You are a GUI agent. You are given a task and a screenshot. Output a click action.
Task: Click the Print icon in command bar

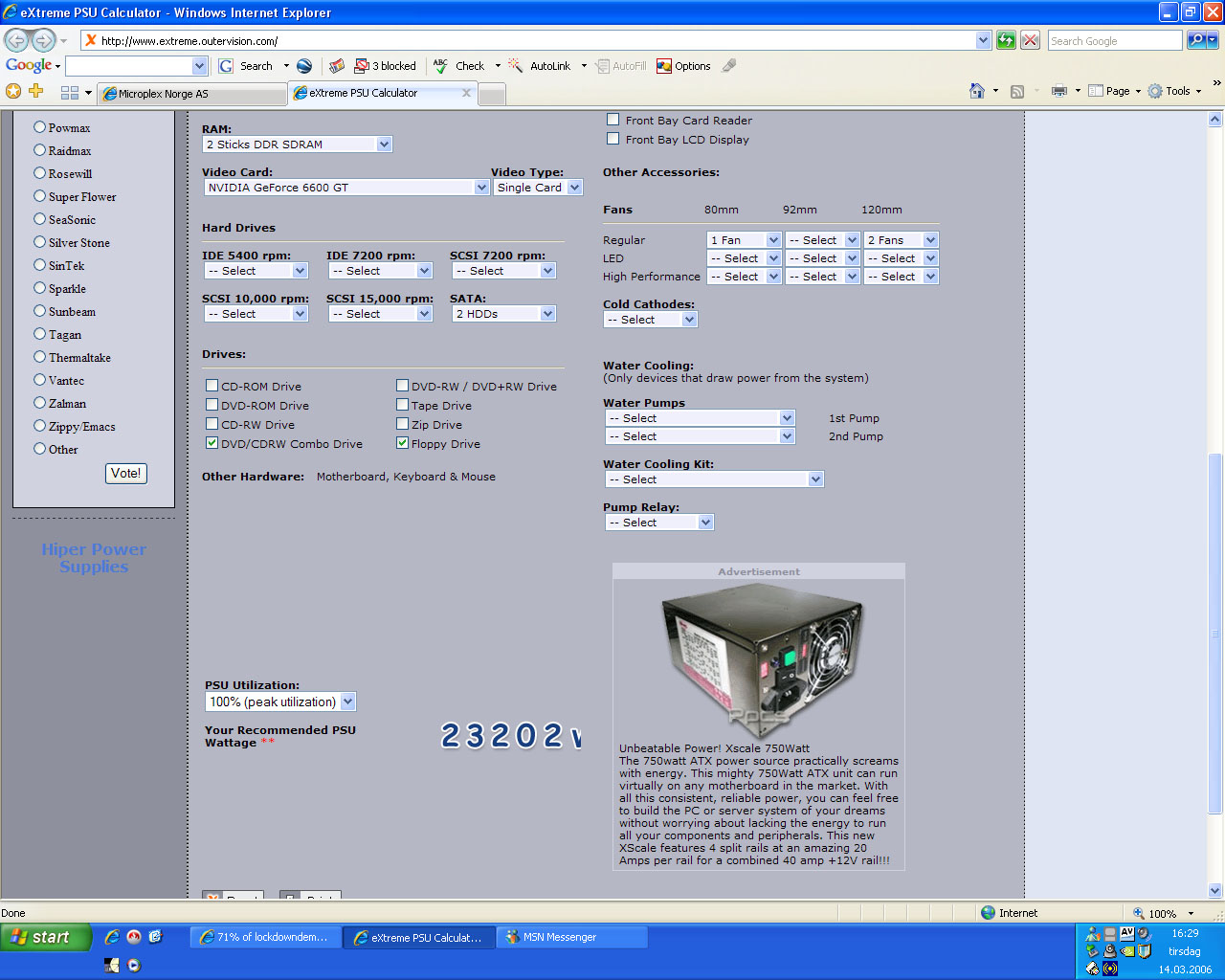[x=1059, y=91]
